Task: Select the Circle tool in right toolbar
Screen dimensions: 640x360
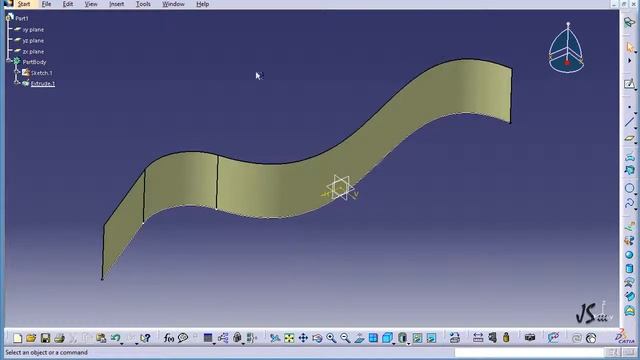Action: point(629,188)
